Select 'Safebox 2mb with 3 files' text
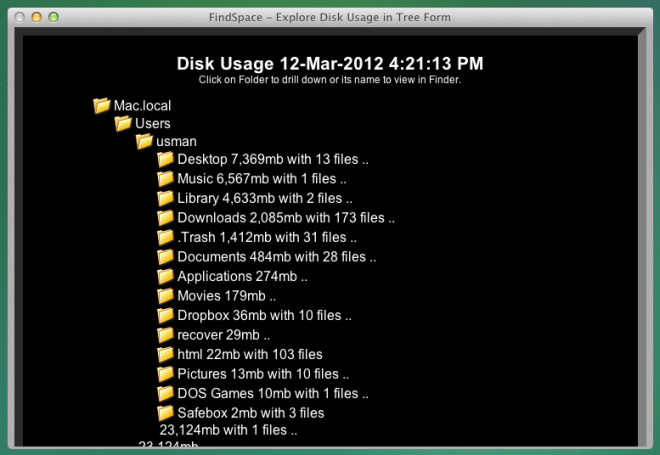The image size is (660, 455). [251, 412]
